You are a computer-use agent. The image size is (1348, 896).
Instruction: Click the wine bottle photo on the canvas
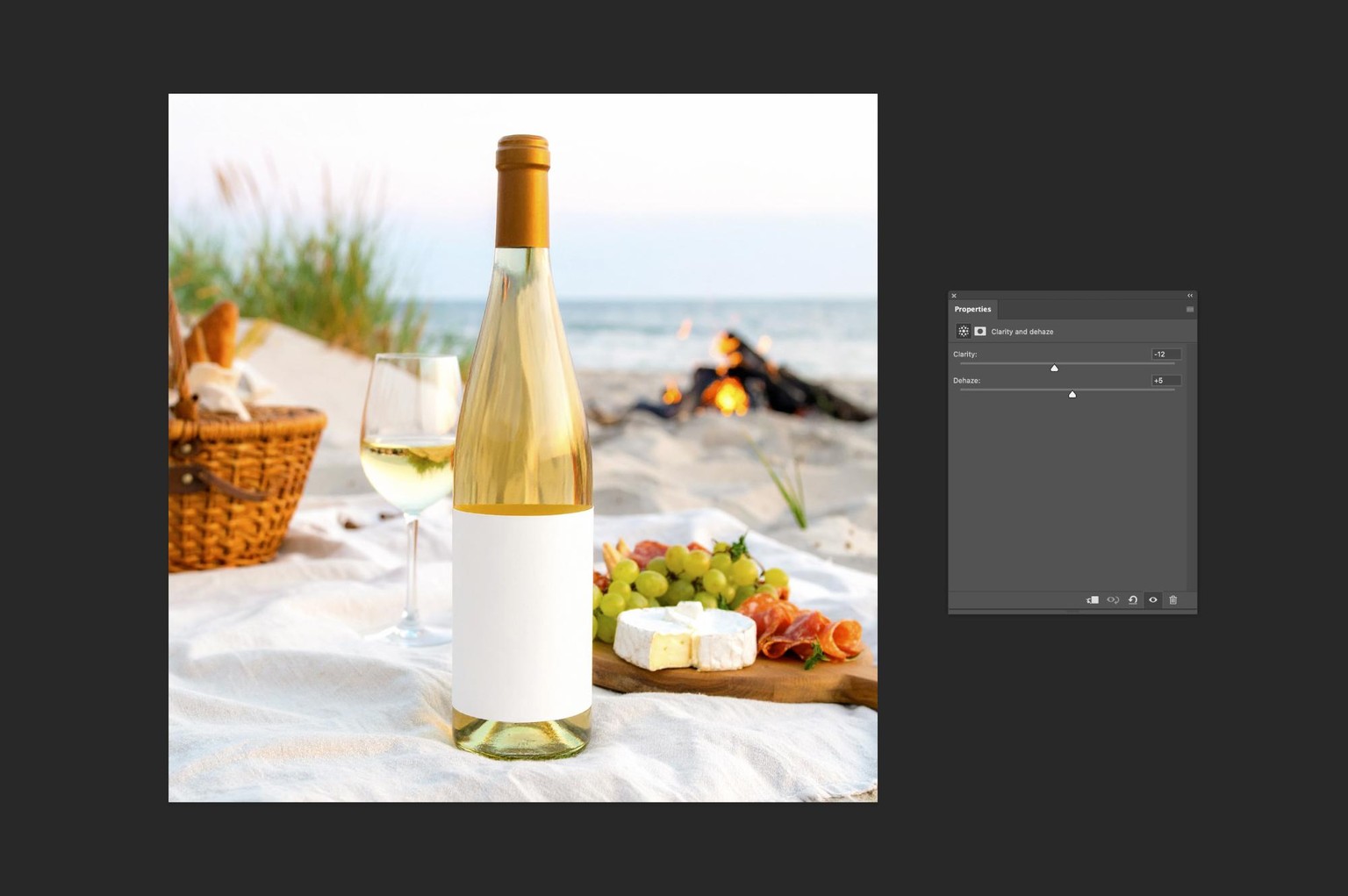523,448
